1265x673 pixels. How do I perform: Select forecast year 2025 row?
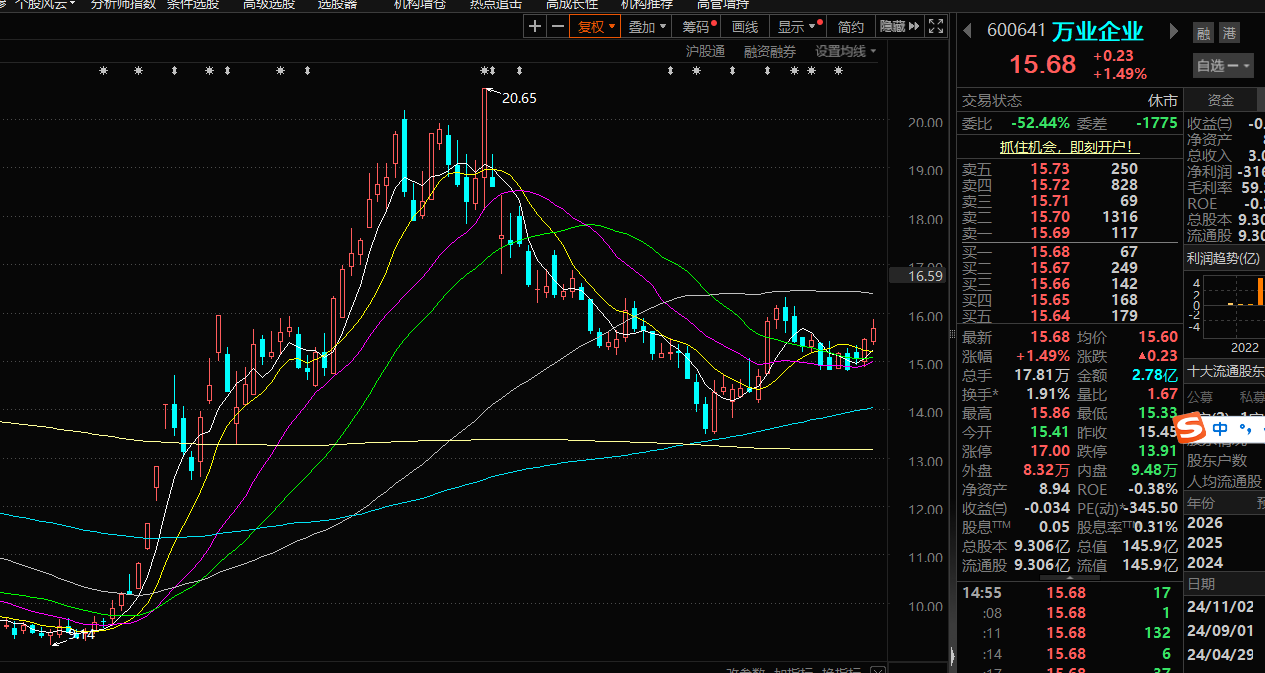(x=1225, y=543)
